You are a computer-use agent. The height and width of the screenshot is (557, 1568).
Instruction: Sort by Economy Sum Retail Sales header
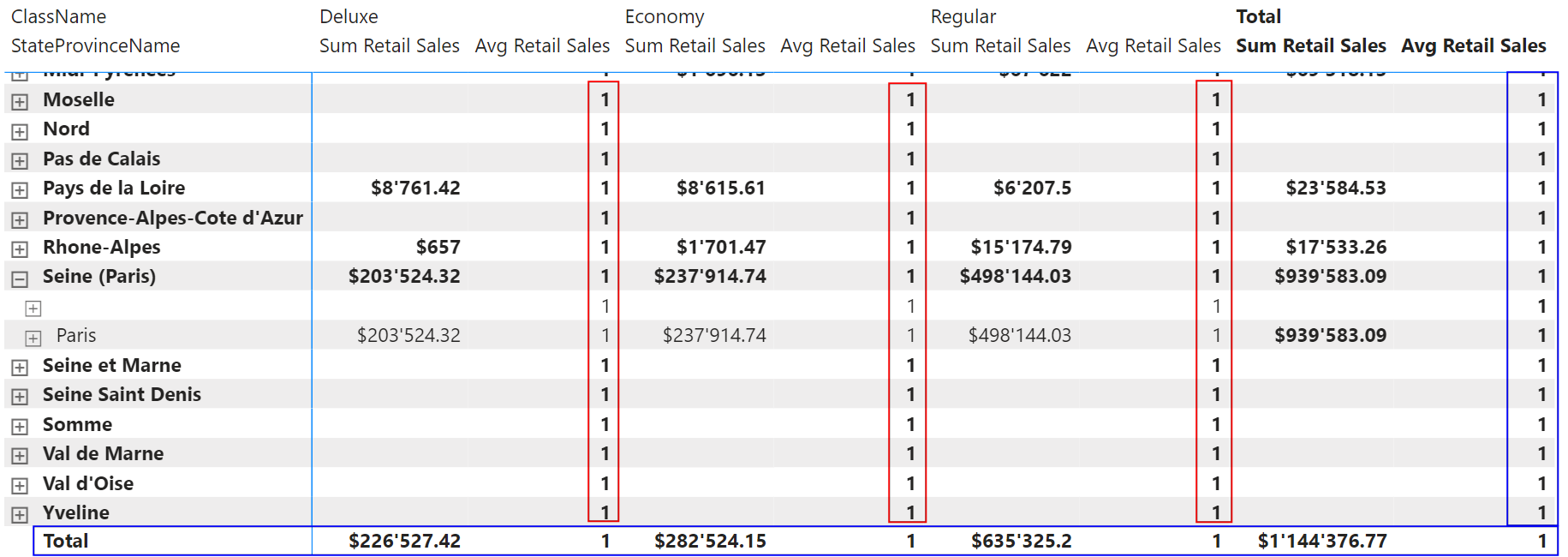[x=695, y=46]
